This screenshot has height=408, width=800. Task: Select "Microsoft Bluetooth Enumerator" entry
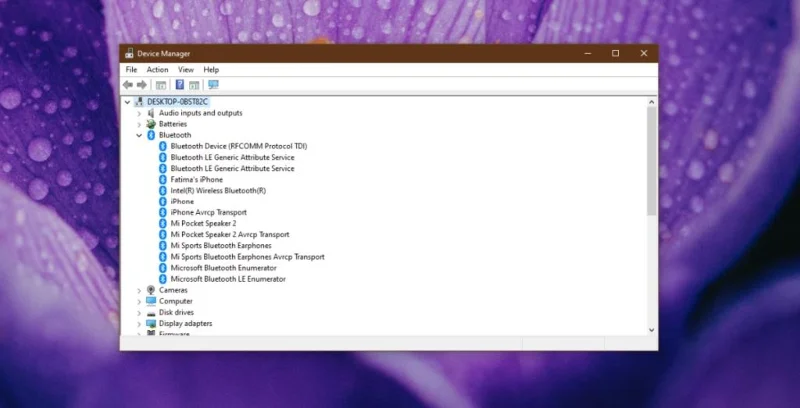click(x=223, y=268)
